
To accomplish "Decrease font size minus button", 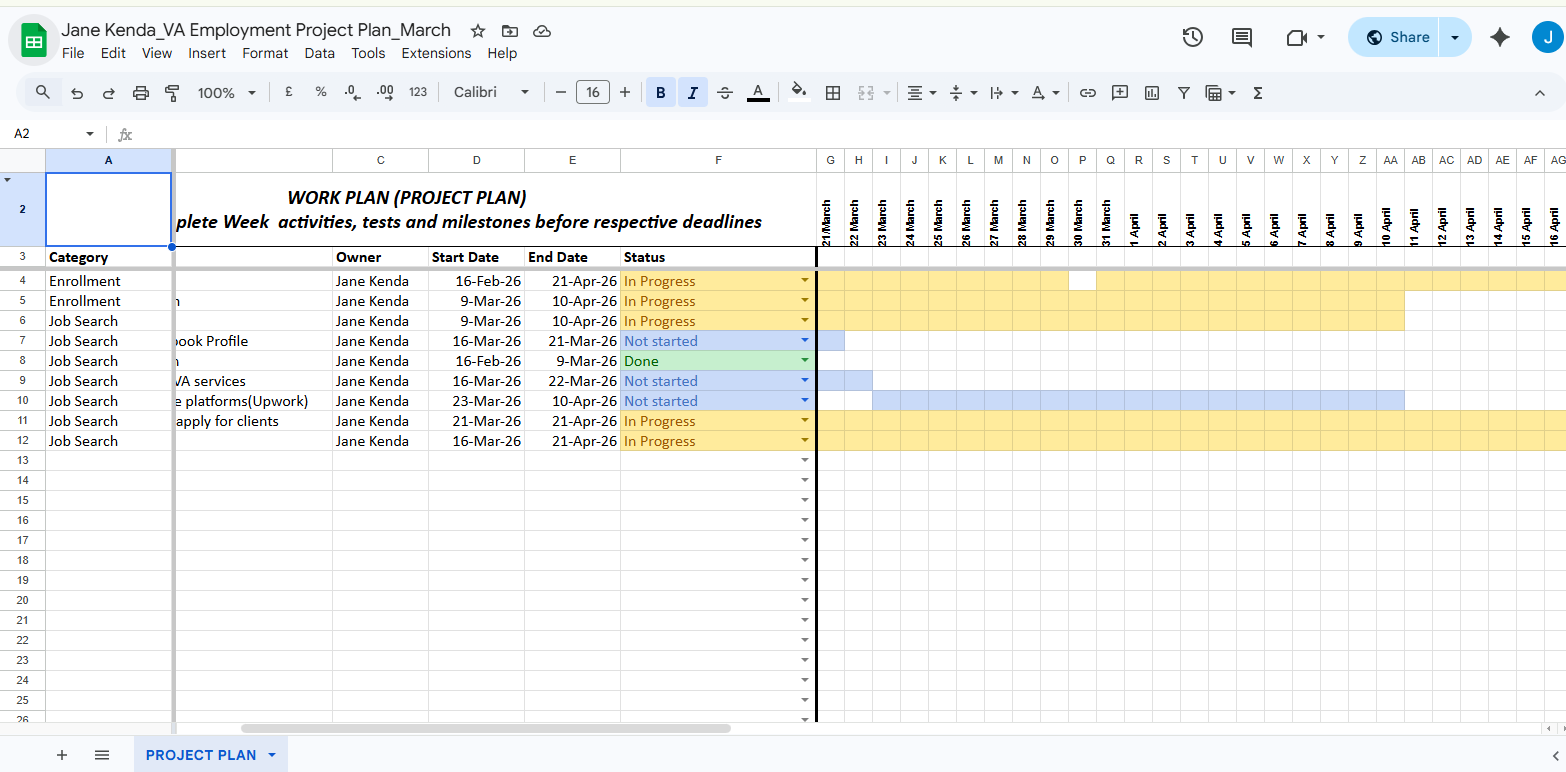I will click(x=561, y=93).
